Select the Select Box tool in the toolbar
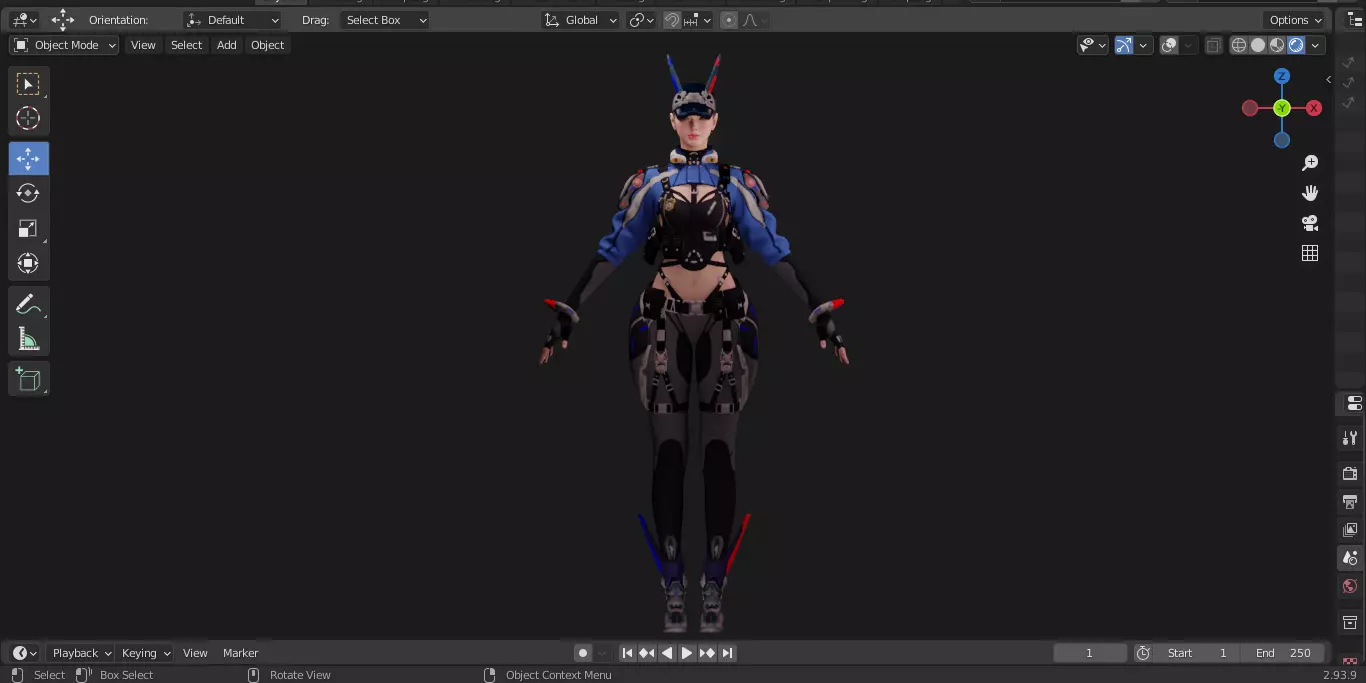 click(28, 84)
